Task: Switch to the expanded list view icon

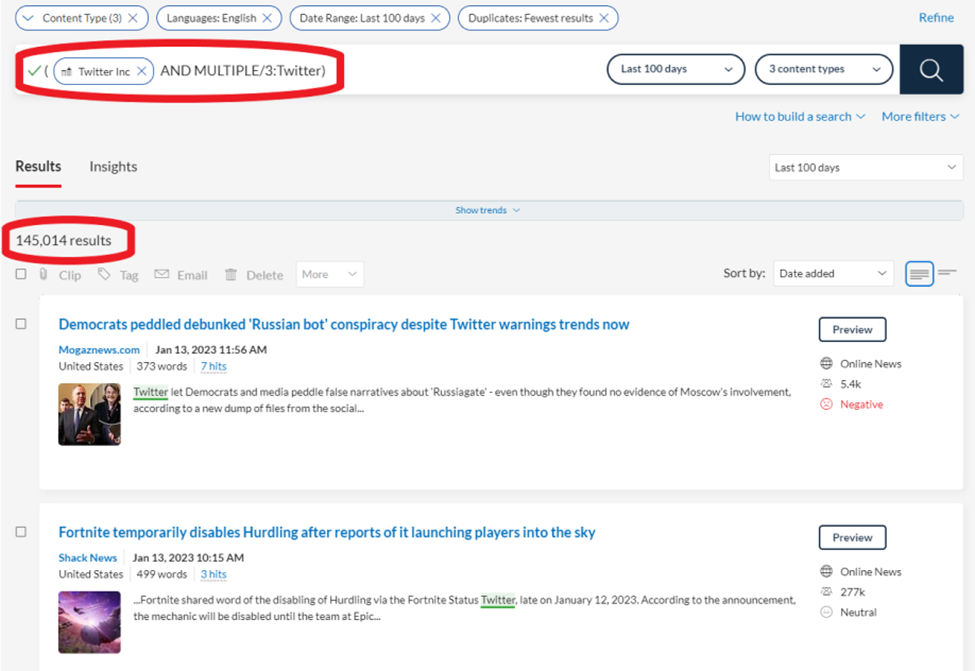Action: tap(919, 273)
